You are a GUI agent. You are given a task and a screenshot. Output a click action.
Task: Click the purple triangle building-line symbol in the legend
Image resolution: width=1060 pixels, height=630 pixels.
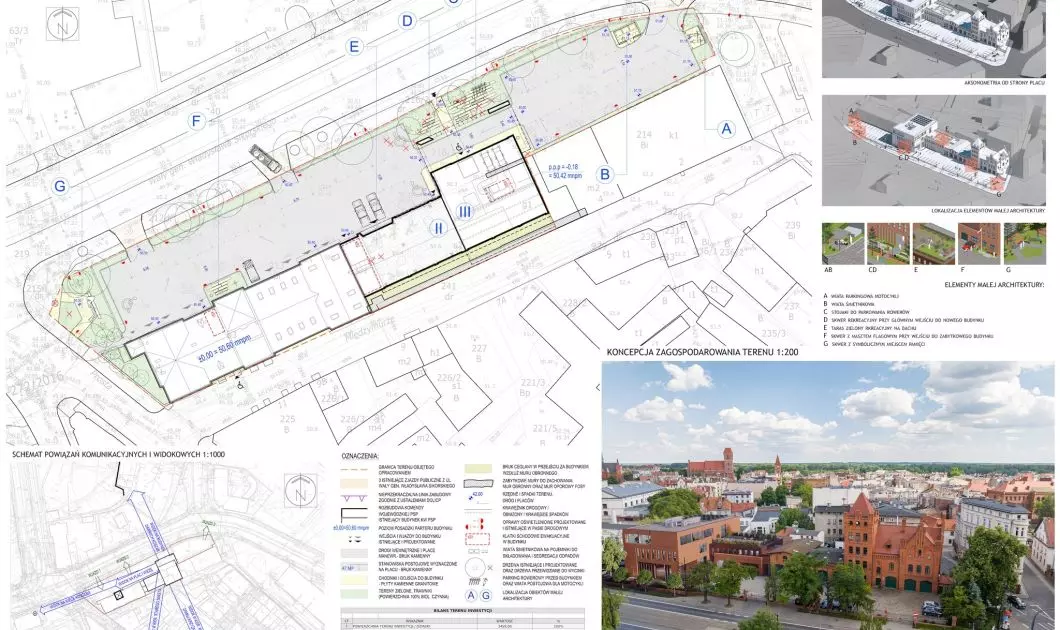(354, 498)
